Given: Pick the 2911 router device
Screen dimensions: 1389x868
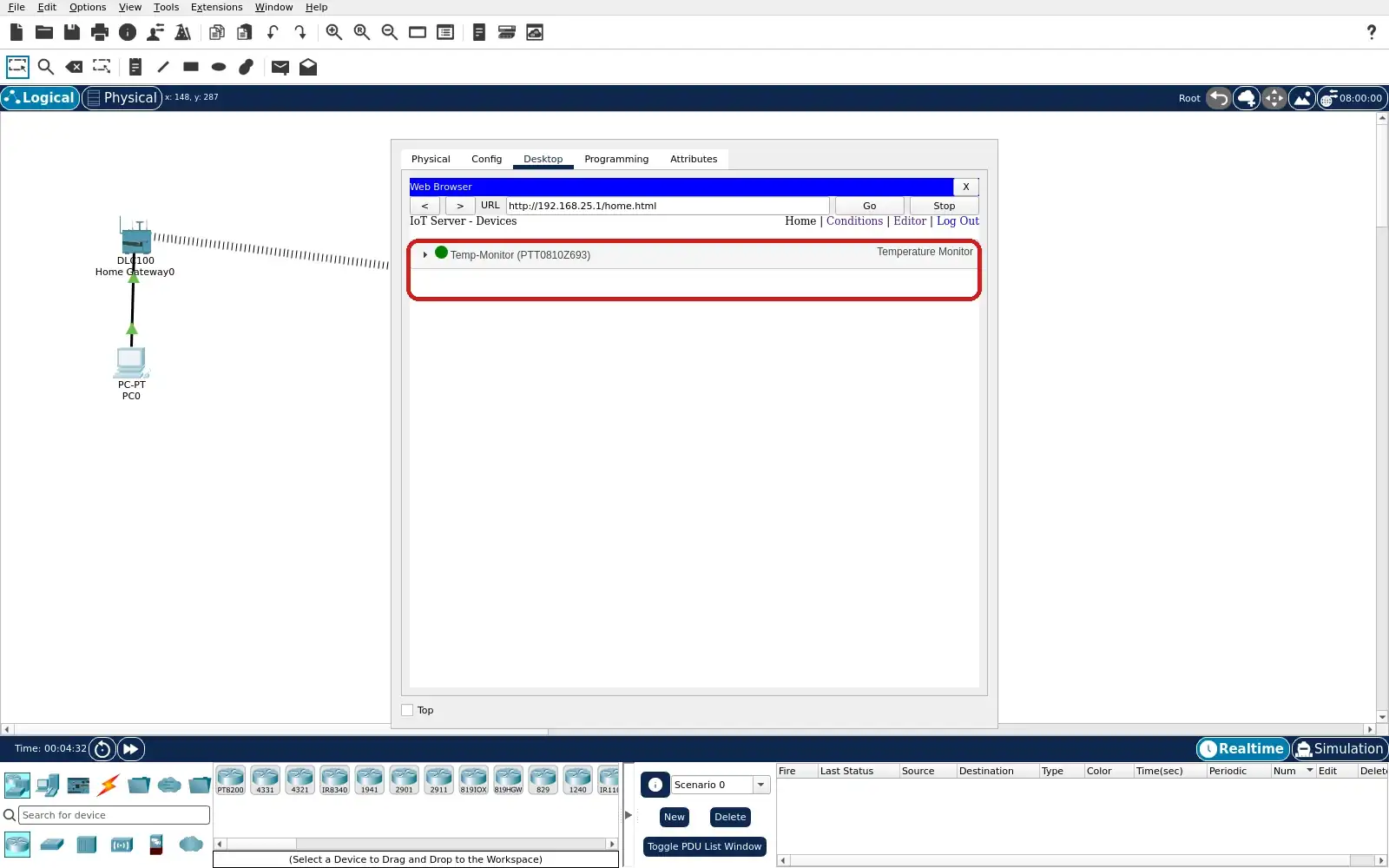Looking at the screenshot, I should (438, 780).
